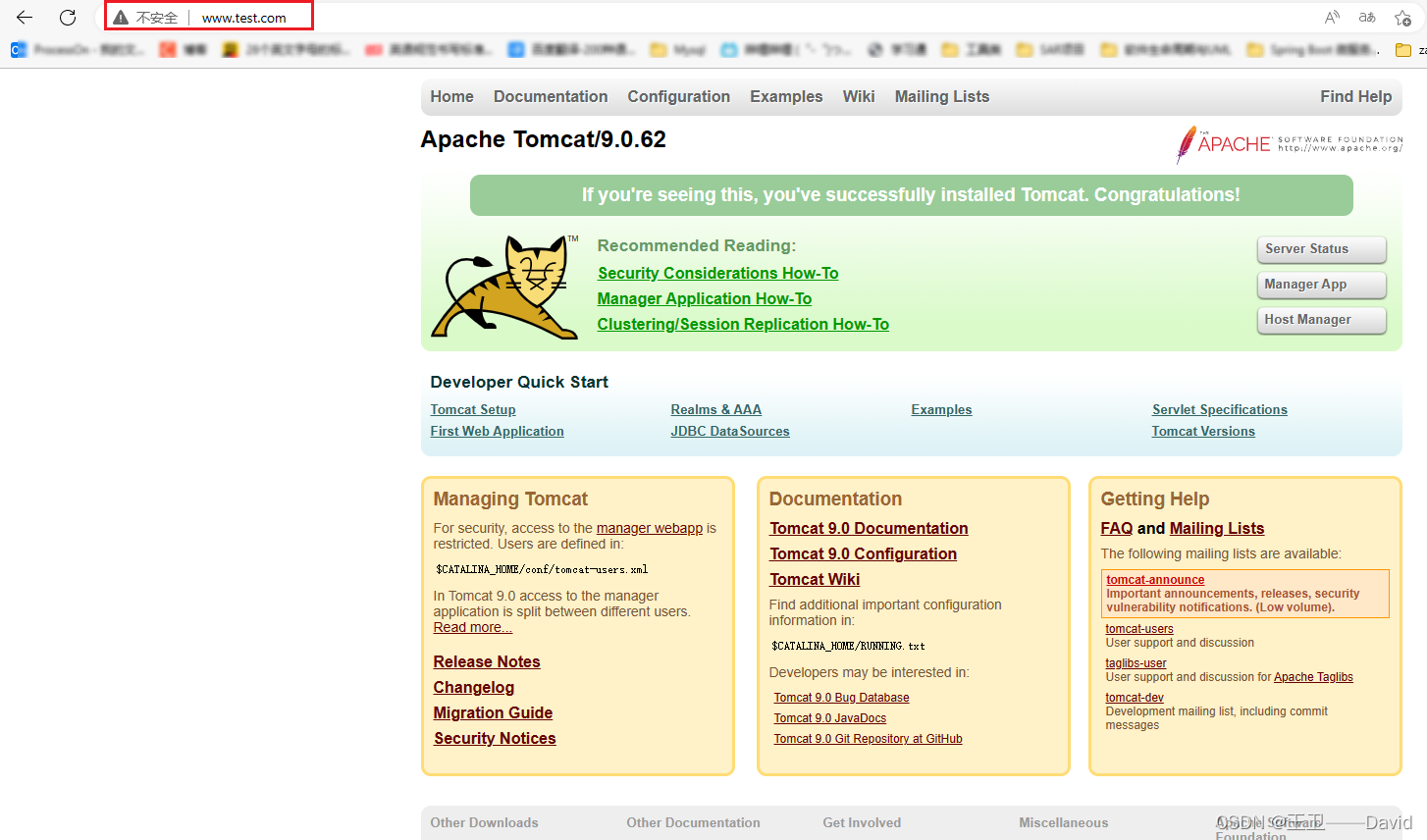The width and height of the screenshot is (1427, 840).
Task: Go back with the browser back arrow
Action: coord(25,17)
